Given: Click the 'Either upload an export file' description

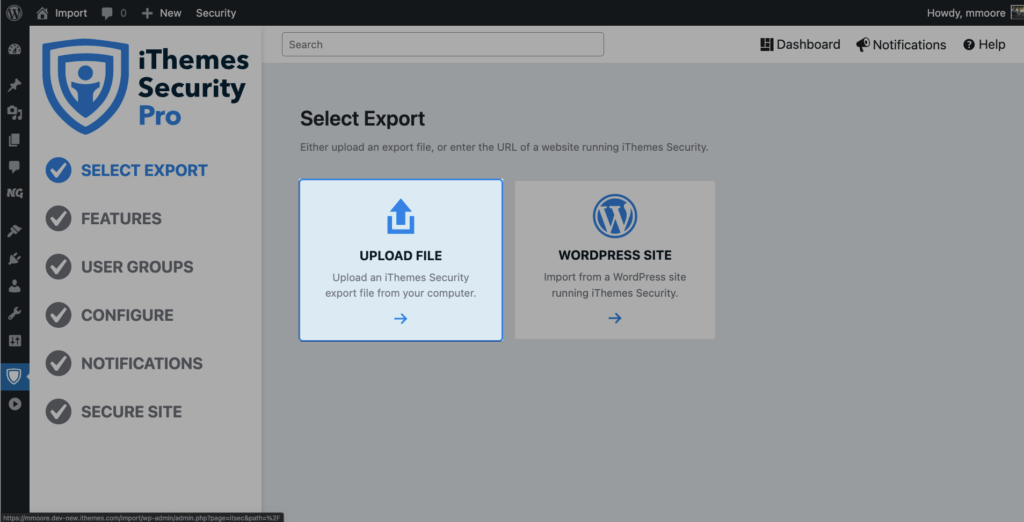Looking at the screenshot, I should (504, 147).
